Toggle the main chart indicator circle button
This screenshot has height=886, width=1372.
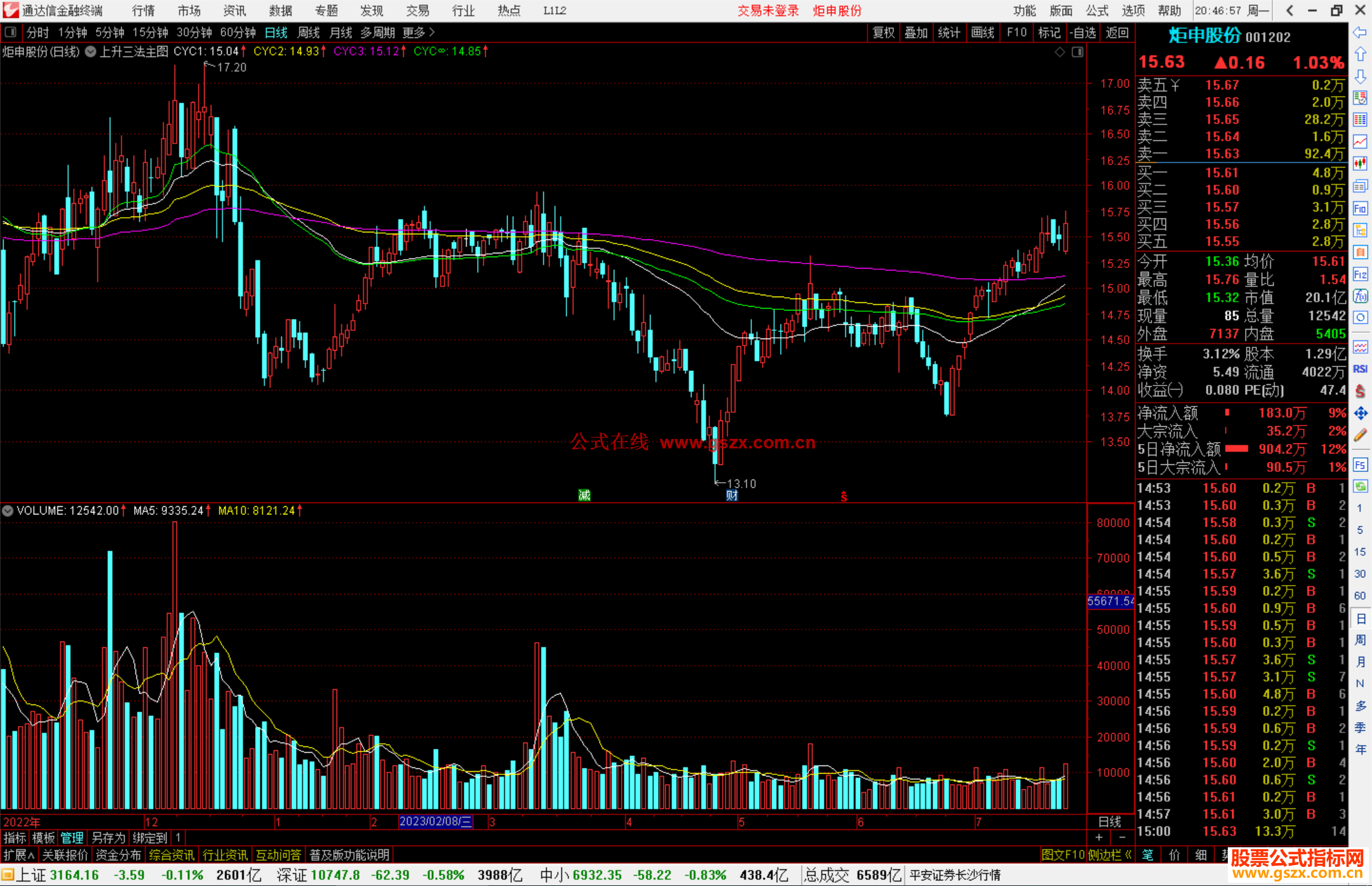point(91,51)
